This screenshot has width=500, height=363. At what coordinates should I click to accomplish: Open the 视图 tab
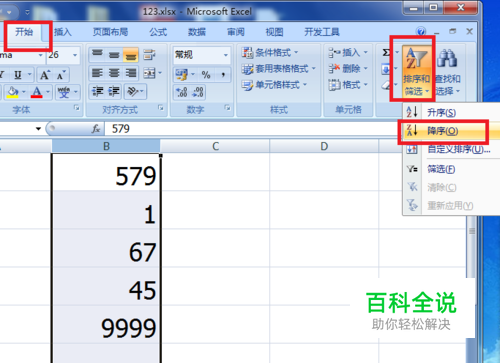(274, 32)
